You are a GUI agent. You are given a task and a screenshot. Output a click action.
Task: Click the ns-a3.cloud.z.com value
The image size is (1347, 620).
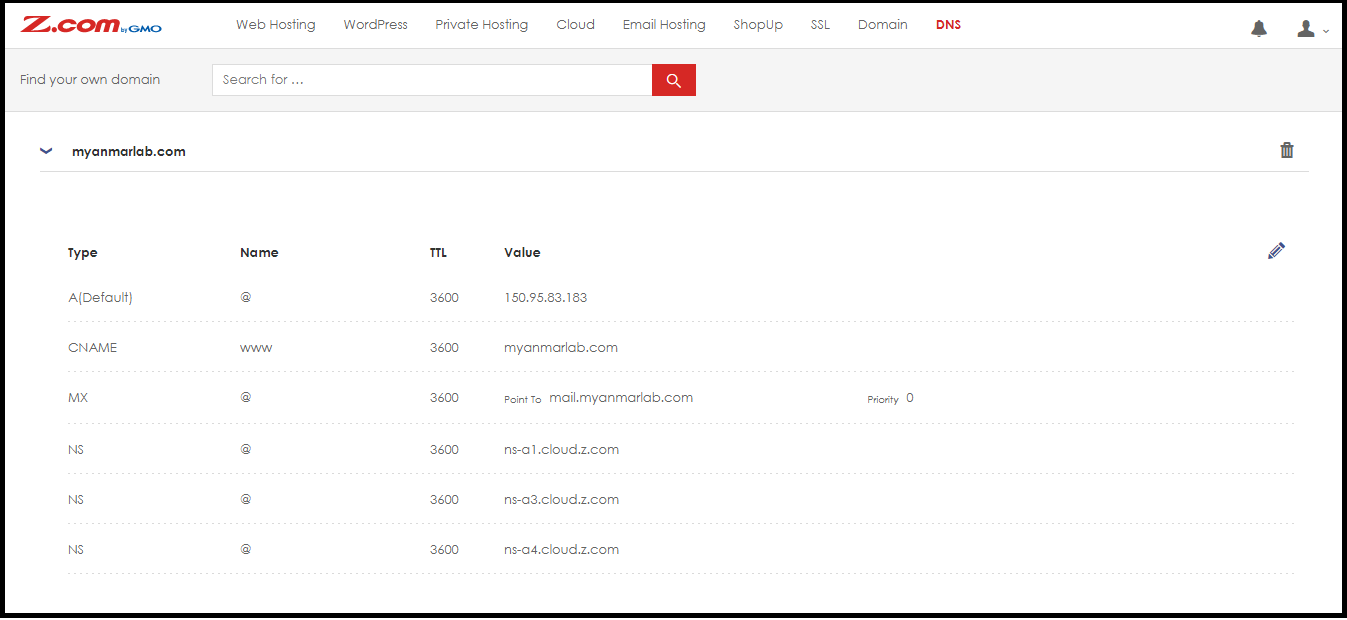[x=562, y=500]
